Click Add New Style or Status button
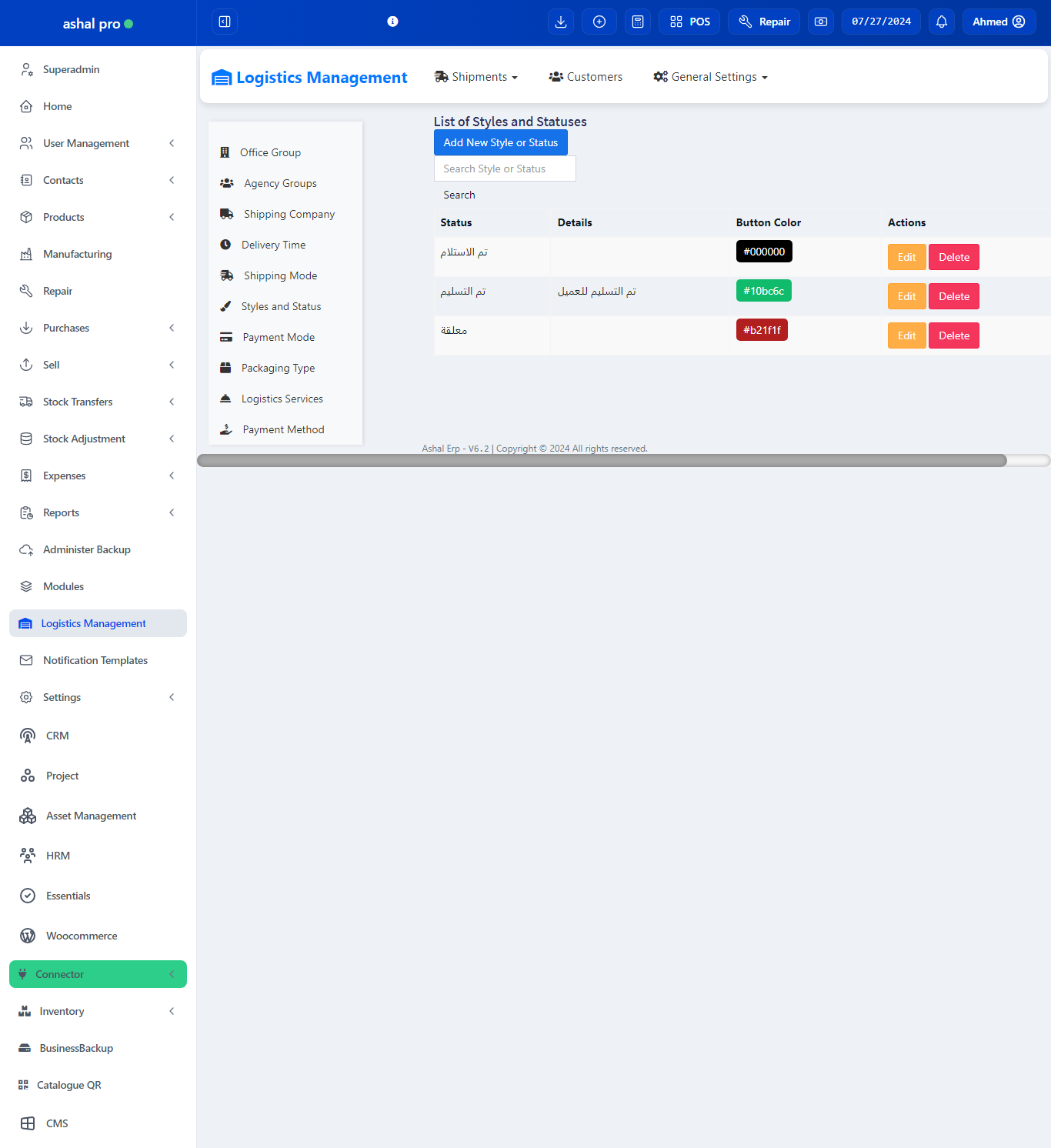 (500, 142)
